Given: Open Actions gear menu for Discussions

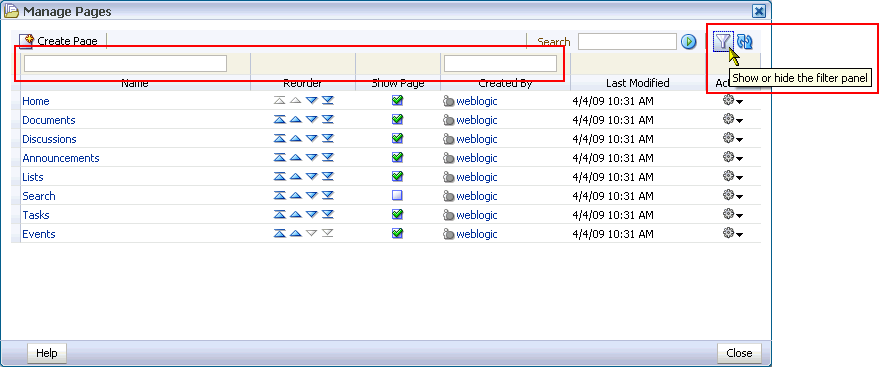Looking at the screenshot, I should [x=732, y=138].
